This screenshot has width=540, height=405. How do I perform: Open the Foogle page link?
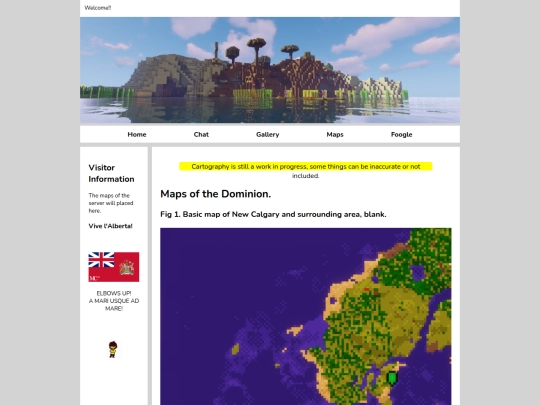coord(402,134)
